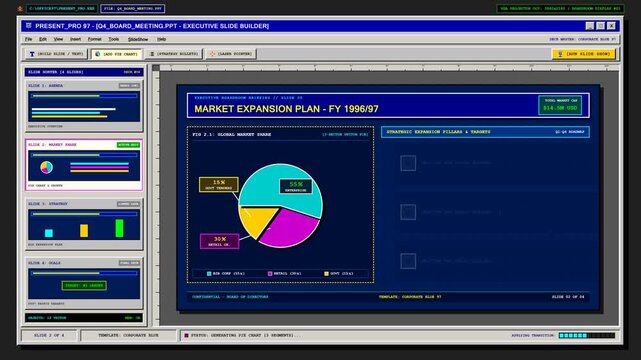Click the VGA projector output indicator
The height and width of the screenshot is (360, 641).
tap(560, 8)
